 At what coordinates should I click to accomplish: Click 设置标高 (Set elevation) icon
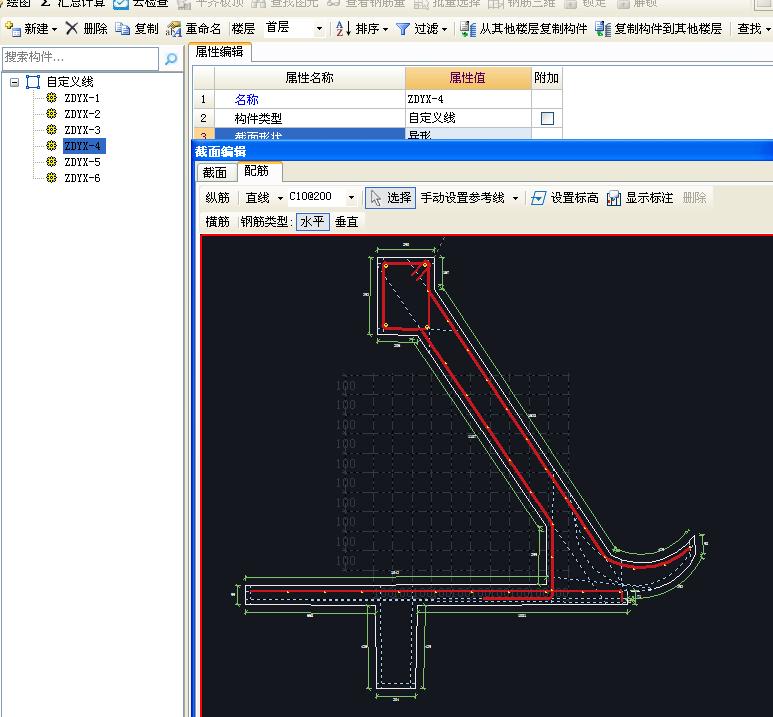click(539, 198)
